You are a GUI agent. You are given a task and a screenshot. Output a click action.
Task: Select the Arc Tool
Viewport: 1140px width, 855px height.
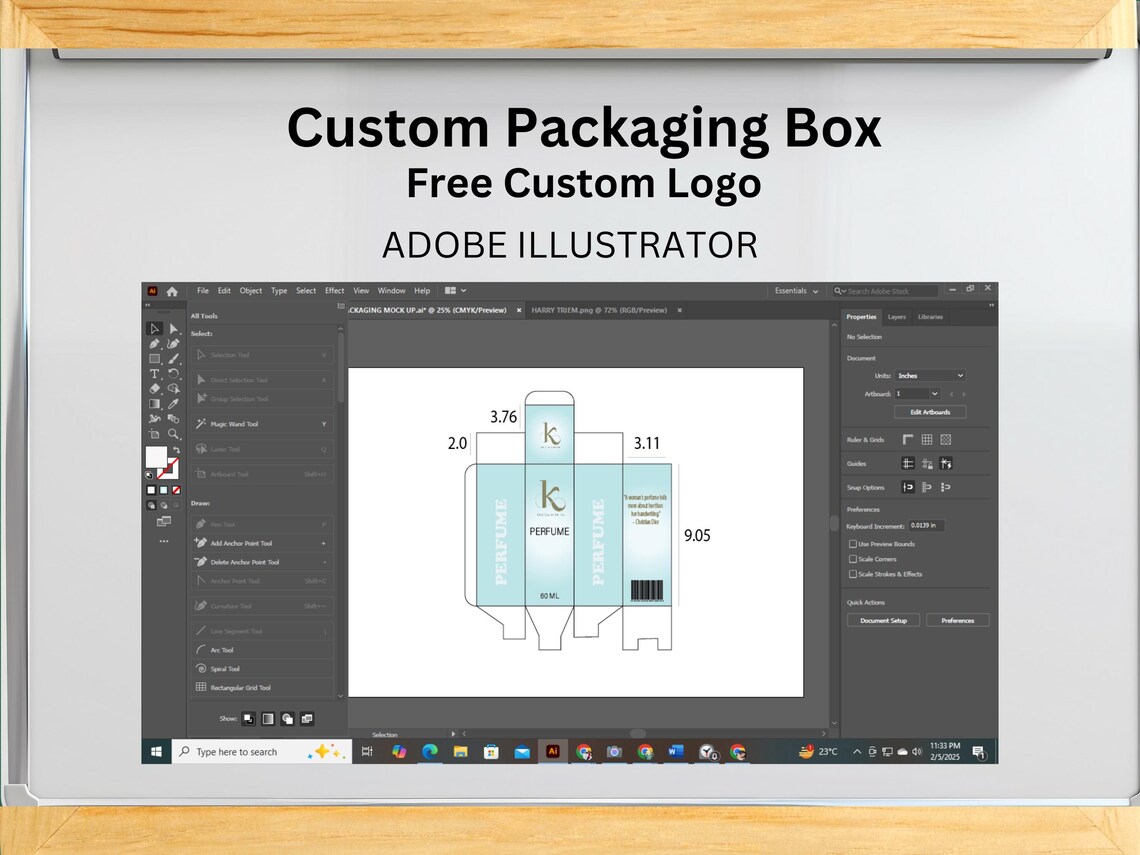coord(222,649)
